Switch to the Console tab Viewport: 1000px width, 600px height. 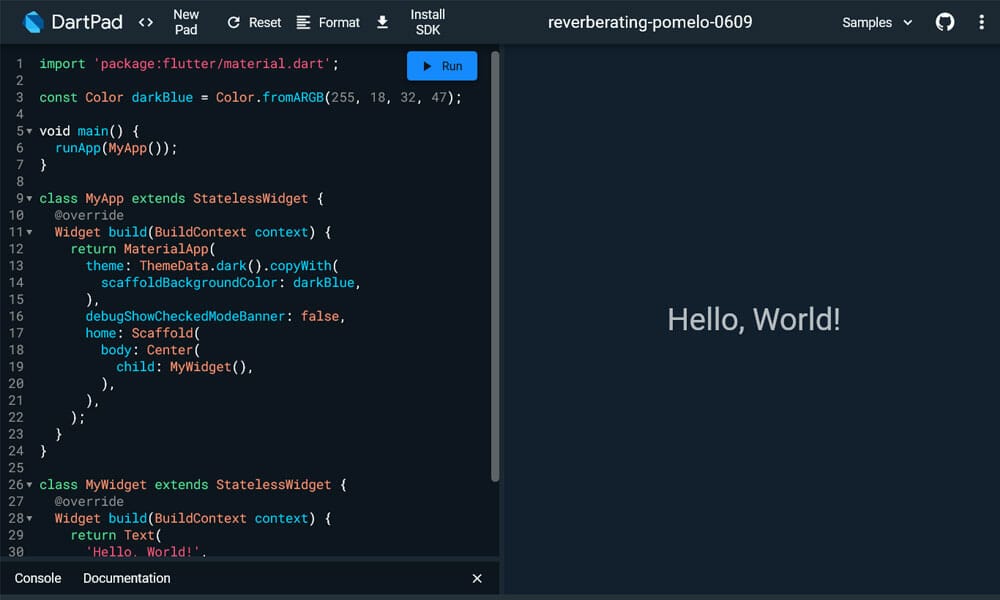(38, 578)
